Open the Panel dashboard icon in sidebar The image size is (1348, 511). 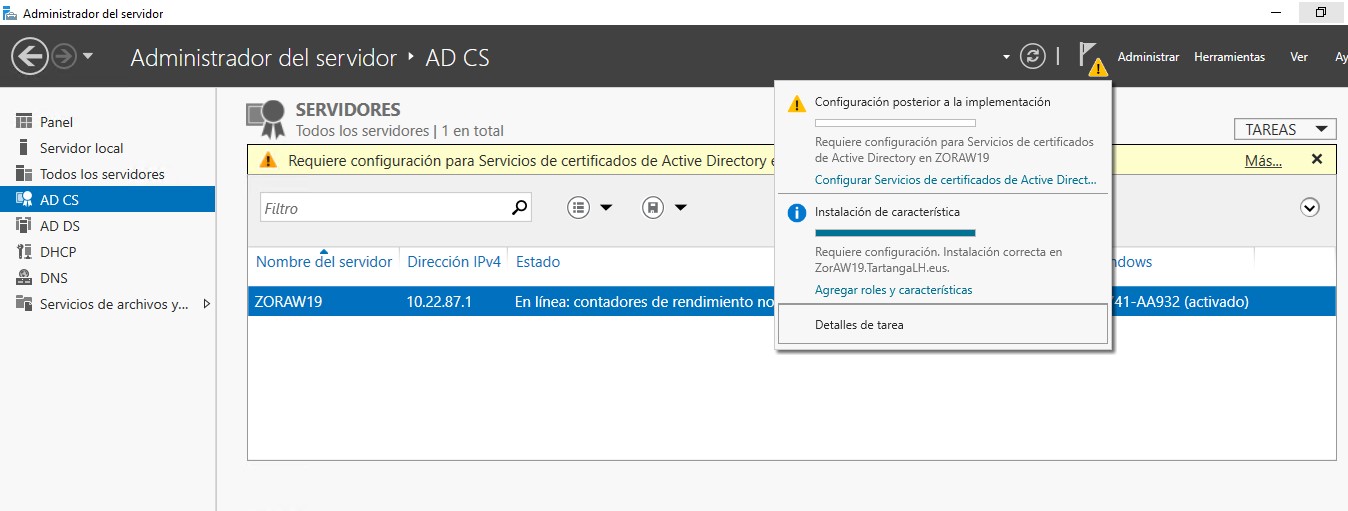[24, 122]
